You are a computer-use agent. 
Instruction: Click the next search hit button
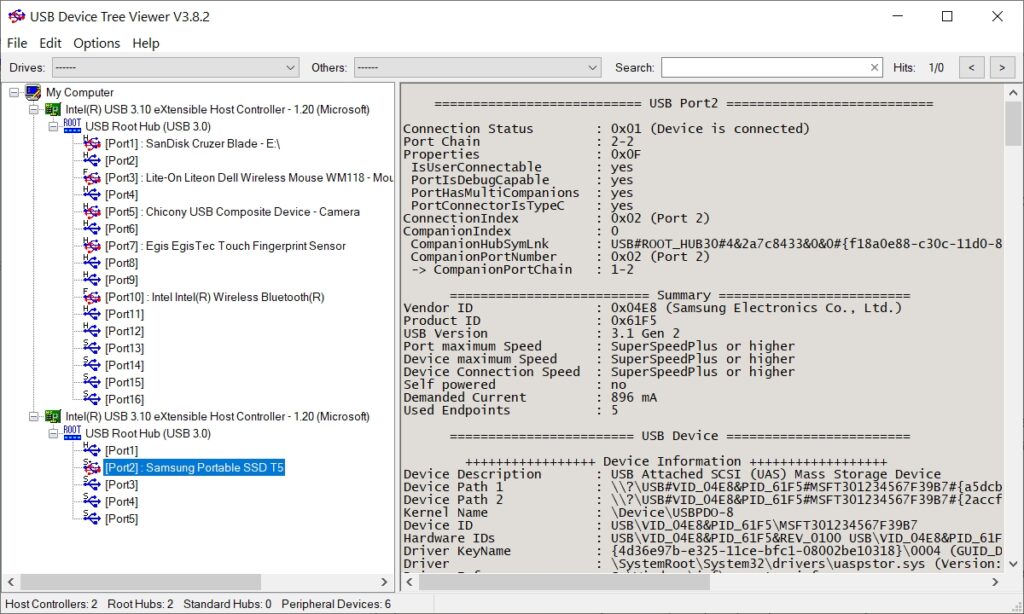tap(1003, 67)
